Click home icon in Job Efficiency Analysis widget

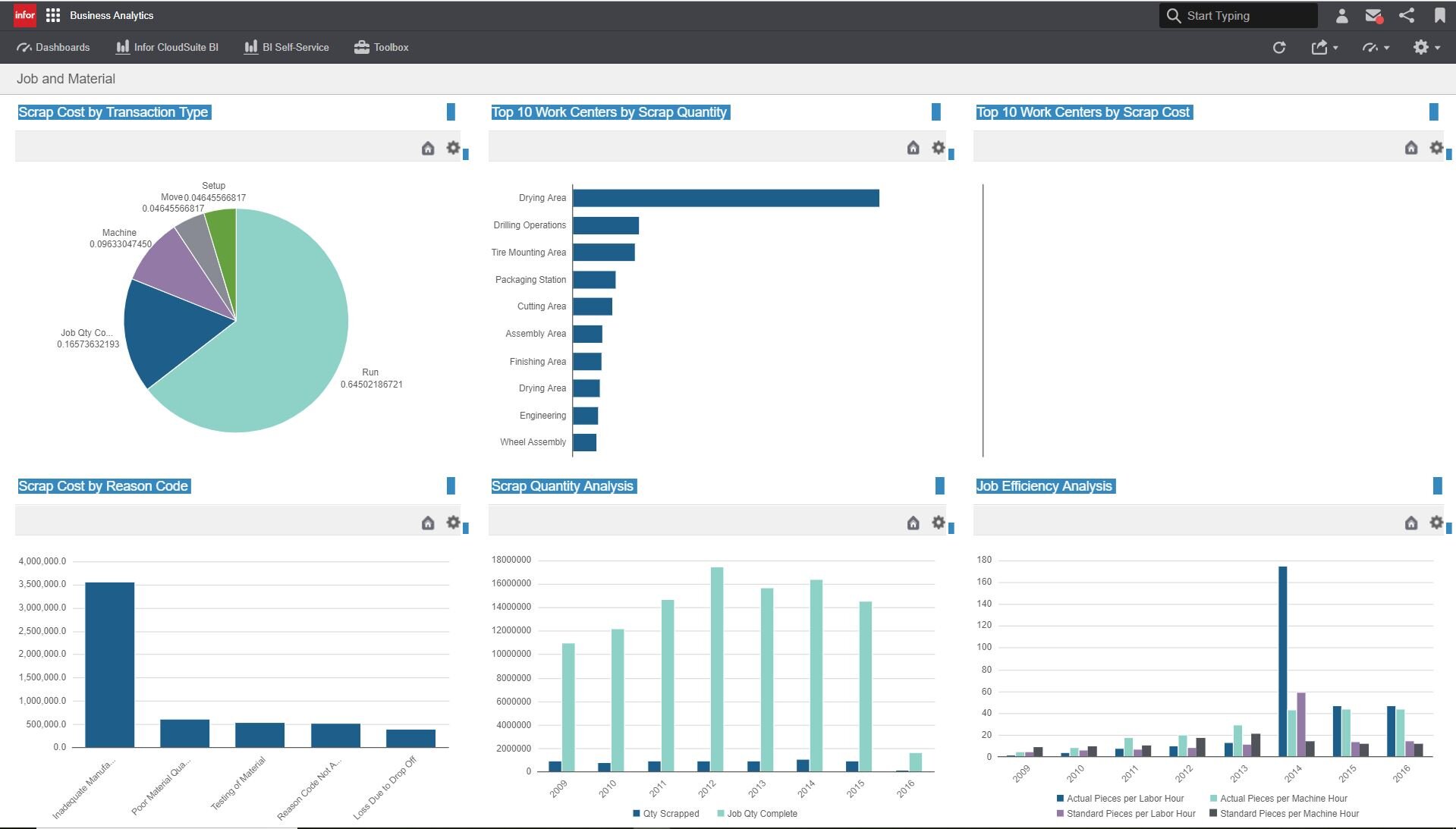click(1410, 523)
